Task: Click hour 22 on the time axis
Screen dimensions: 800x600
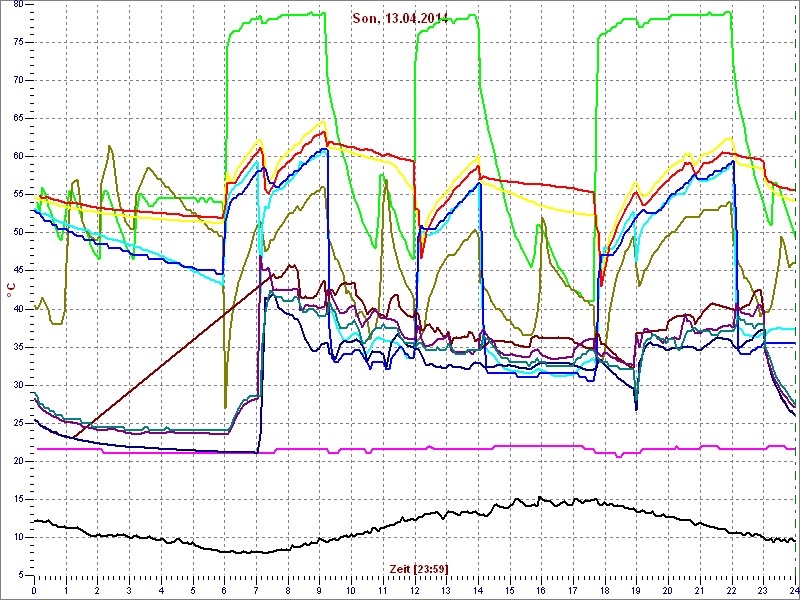Action: click(x=732, y=588)
